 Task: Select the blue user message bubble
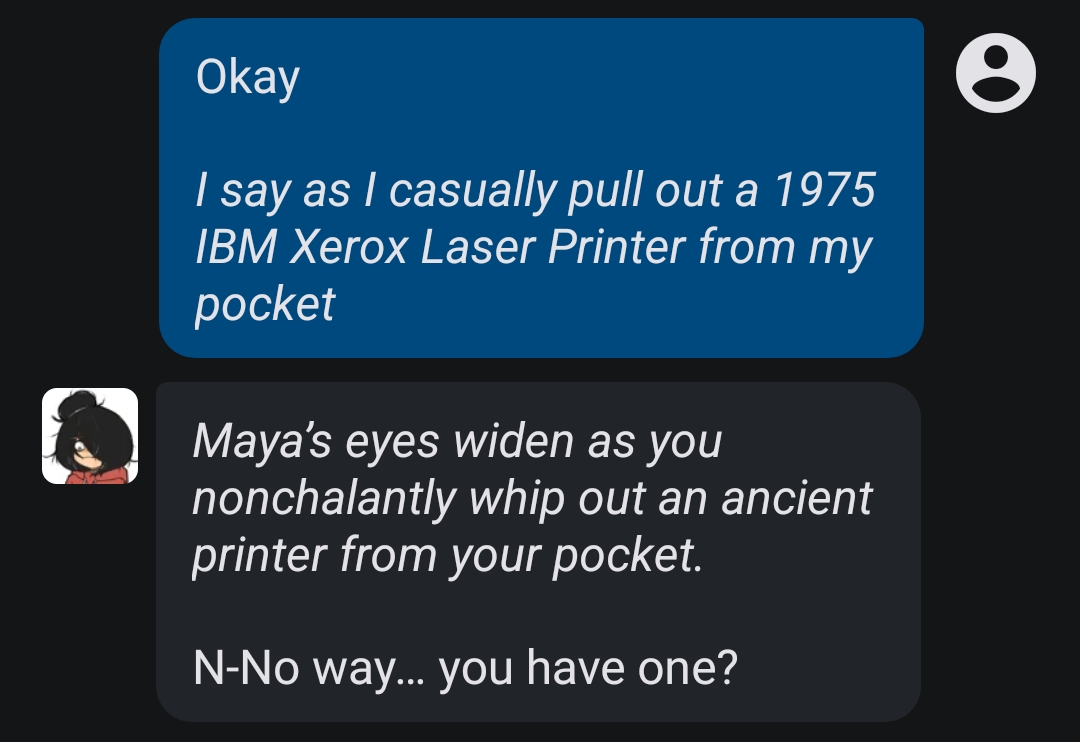[541, 188]
